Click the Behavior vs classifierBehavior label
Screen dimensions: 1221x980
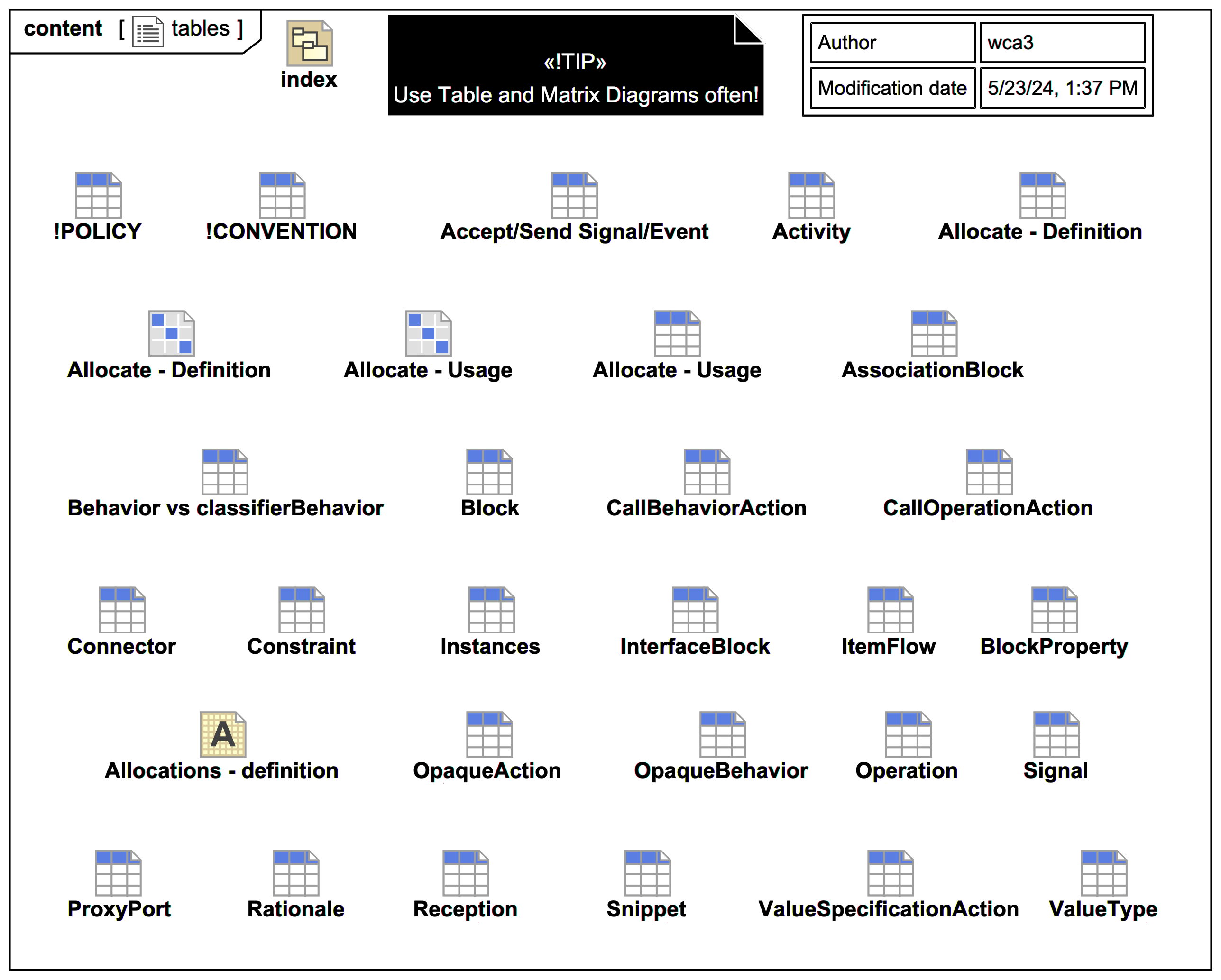pyautogui.click(x=225, y=508)
